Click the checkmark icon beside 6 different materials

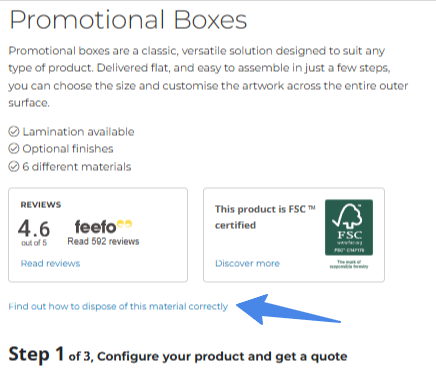click(x=14, y=166)
